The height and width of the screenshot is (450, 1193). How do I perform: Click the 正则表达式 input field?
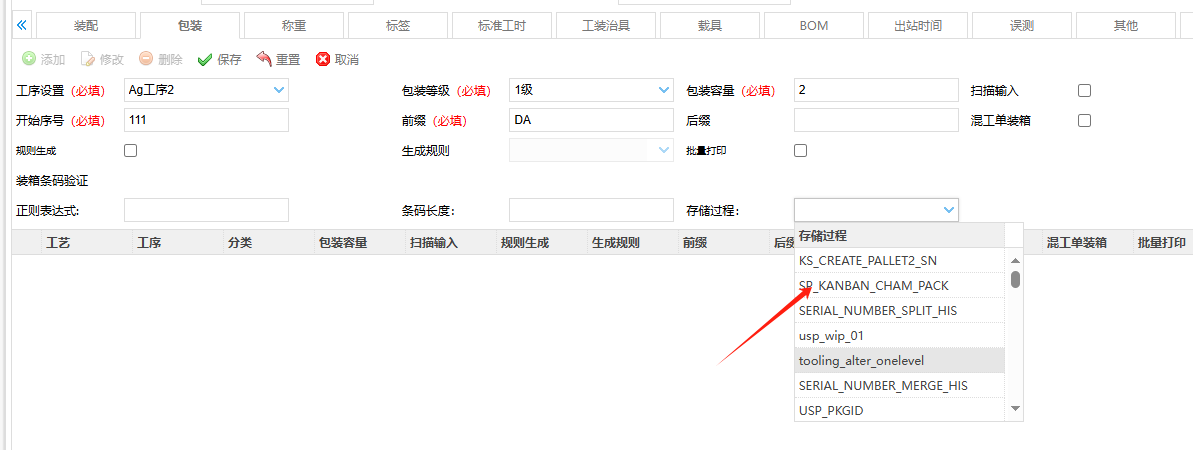[206, 210]
